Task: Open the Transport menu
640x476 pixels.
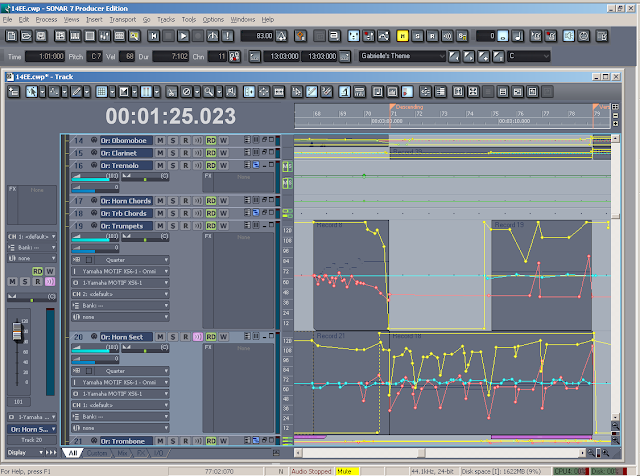Action: 122,19
